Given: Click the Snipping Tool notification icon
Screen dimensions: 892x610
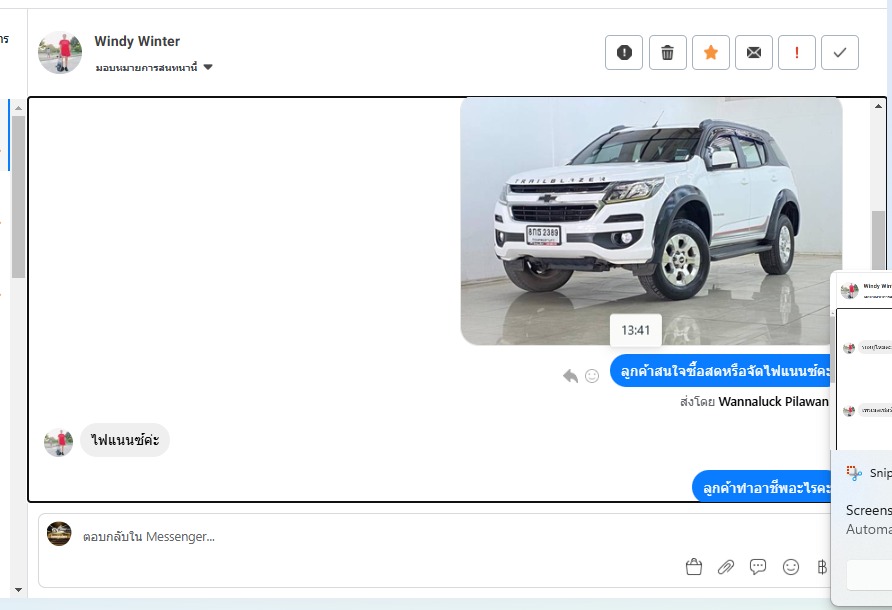Looking at the screenshot, I should [854, 473].
